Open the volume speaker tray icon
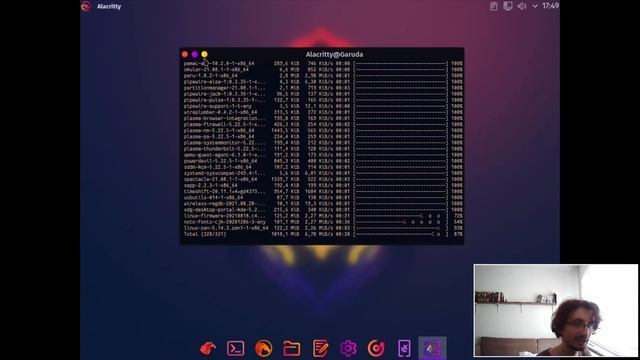Viewport: 640px width, 360px height. point(522,6)
